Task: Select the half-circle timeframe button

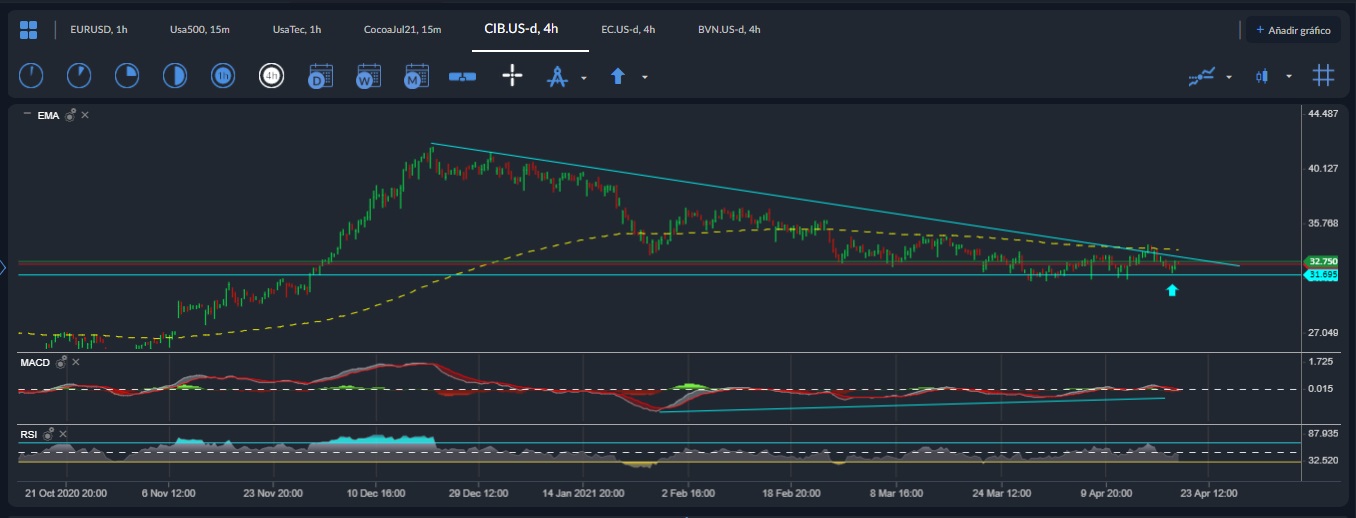Action: 175,76
